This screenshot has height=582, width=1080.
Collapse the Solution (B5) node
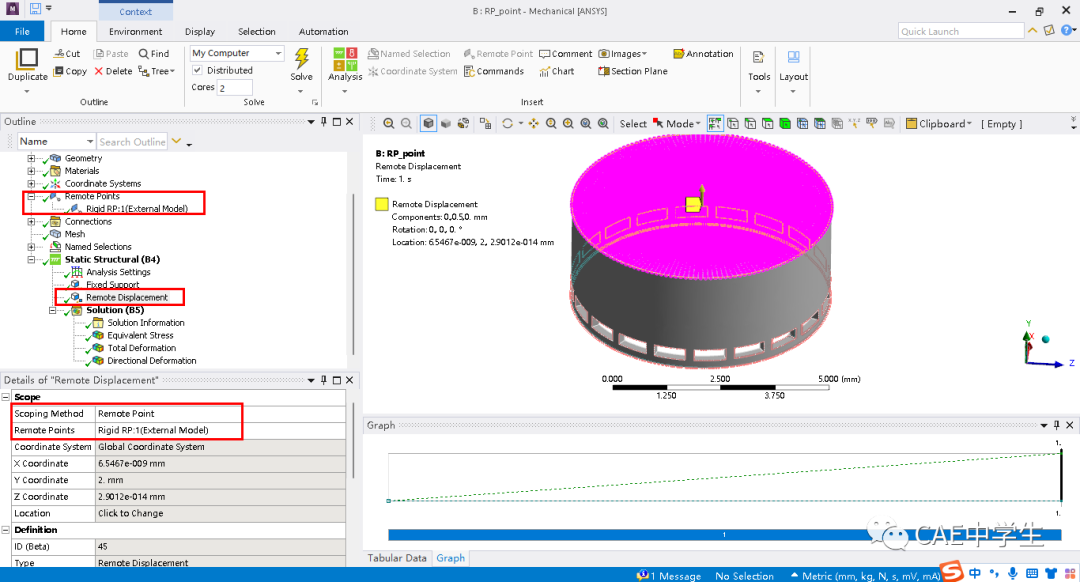click(52, 311)
